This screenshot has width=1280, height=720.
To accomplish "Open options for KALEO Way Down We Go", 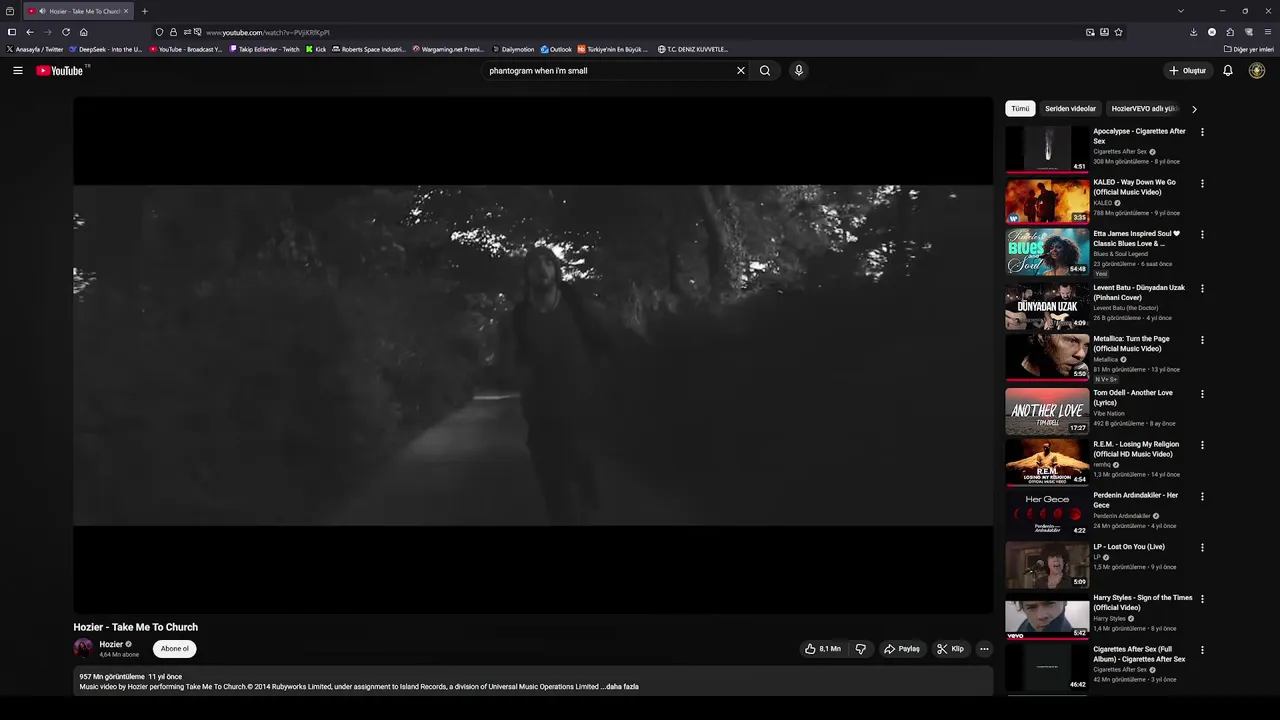I will 1202,184.
